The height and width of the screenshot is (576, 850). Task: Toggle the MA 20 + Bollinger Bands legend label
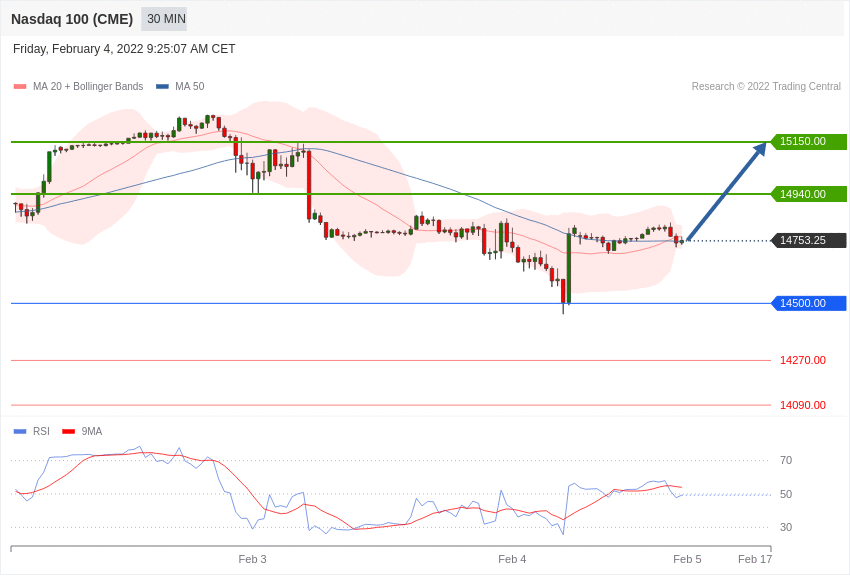click(x=88, y=87)
